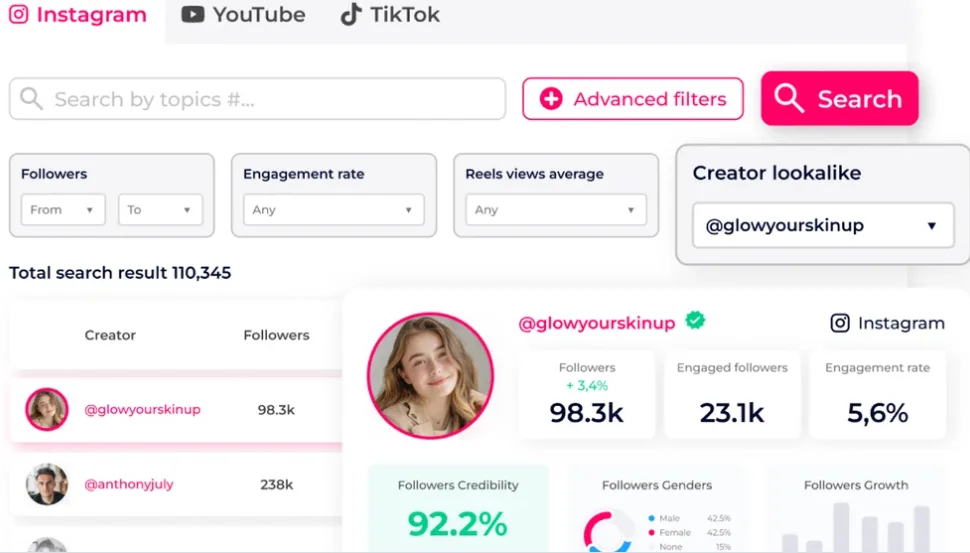Click the Followers Growth bar chart

coord(856,527)
